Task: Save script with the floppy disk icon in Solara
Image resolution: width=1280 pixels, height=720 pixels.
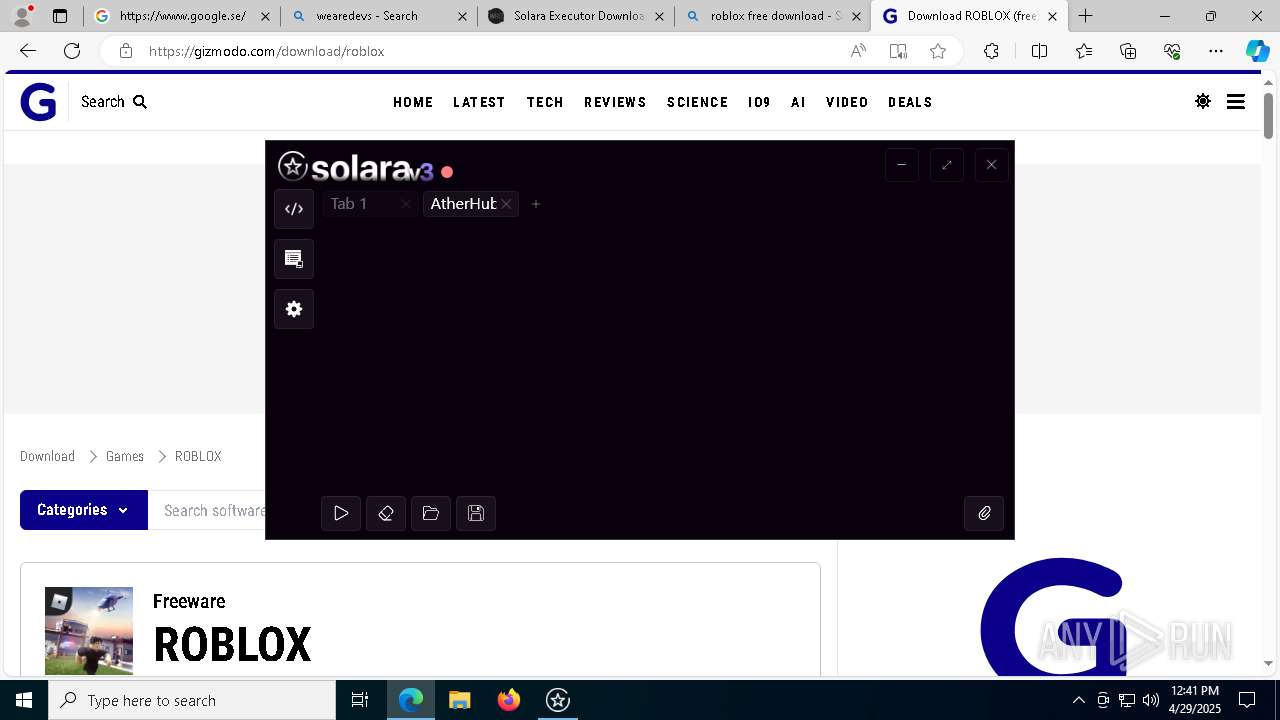Action: (476, 513)
